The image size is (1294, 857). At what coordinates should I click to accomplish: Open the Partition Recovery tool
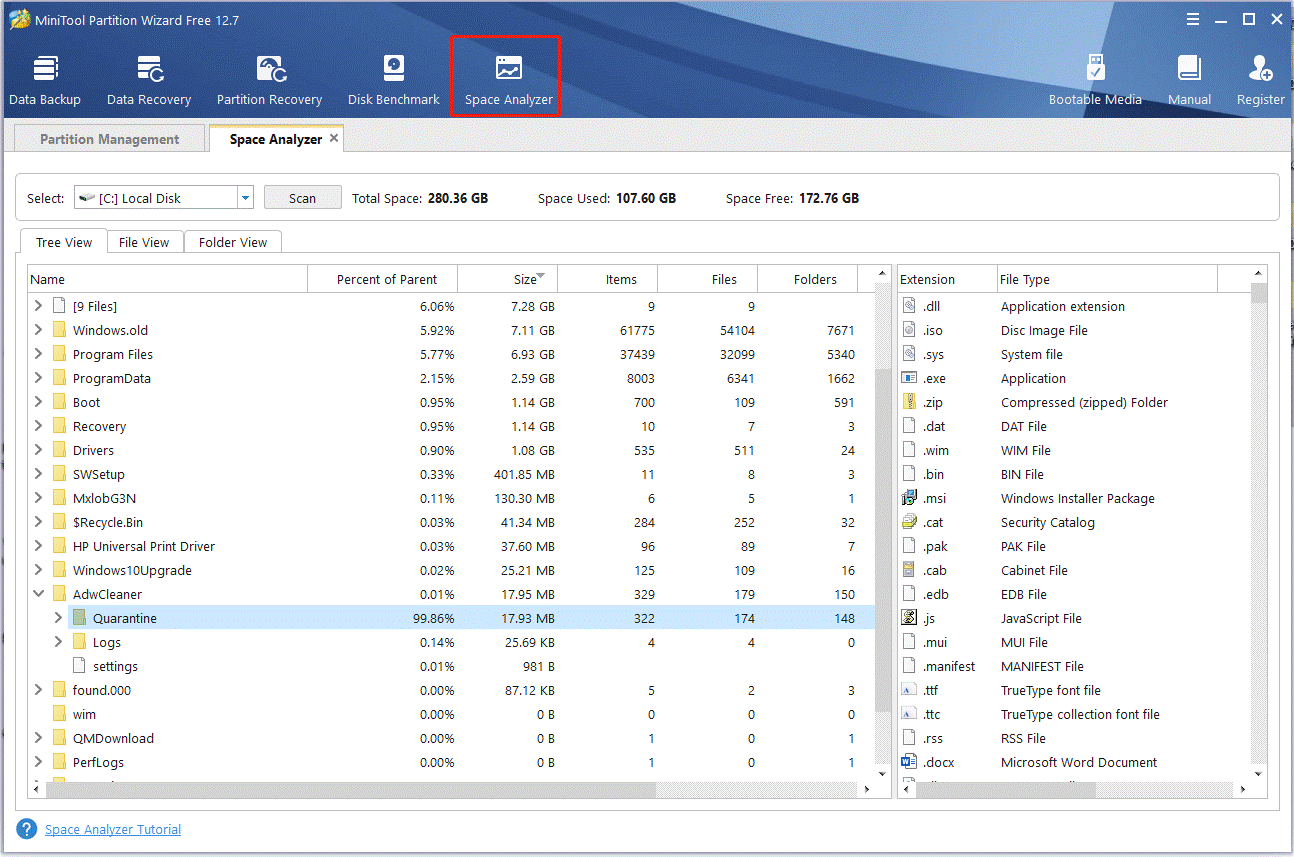point(269,79)
